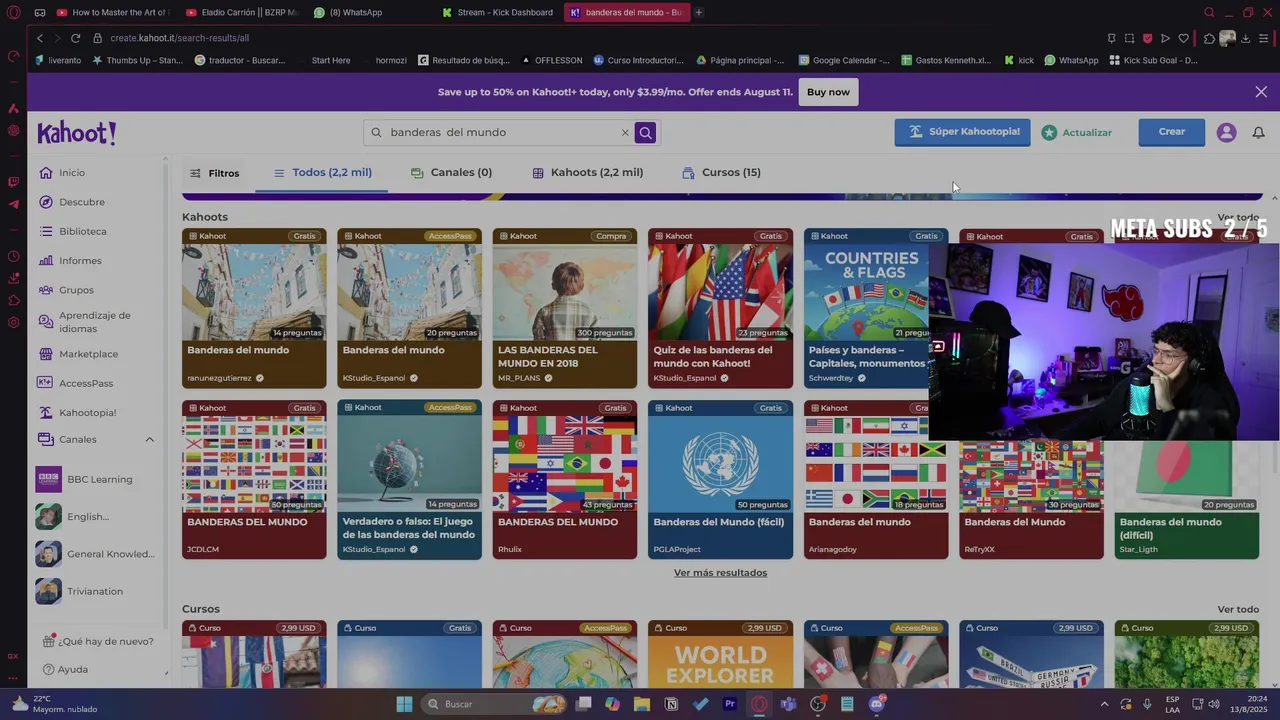
Task: Go back in browser history
Action: click(x=40, y=38)
